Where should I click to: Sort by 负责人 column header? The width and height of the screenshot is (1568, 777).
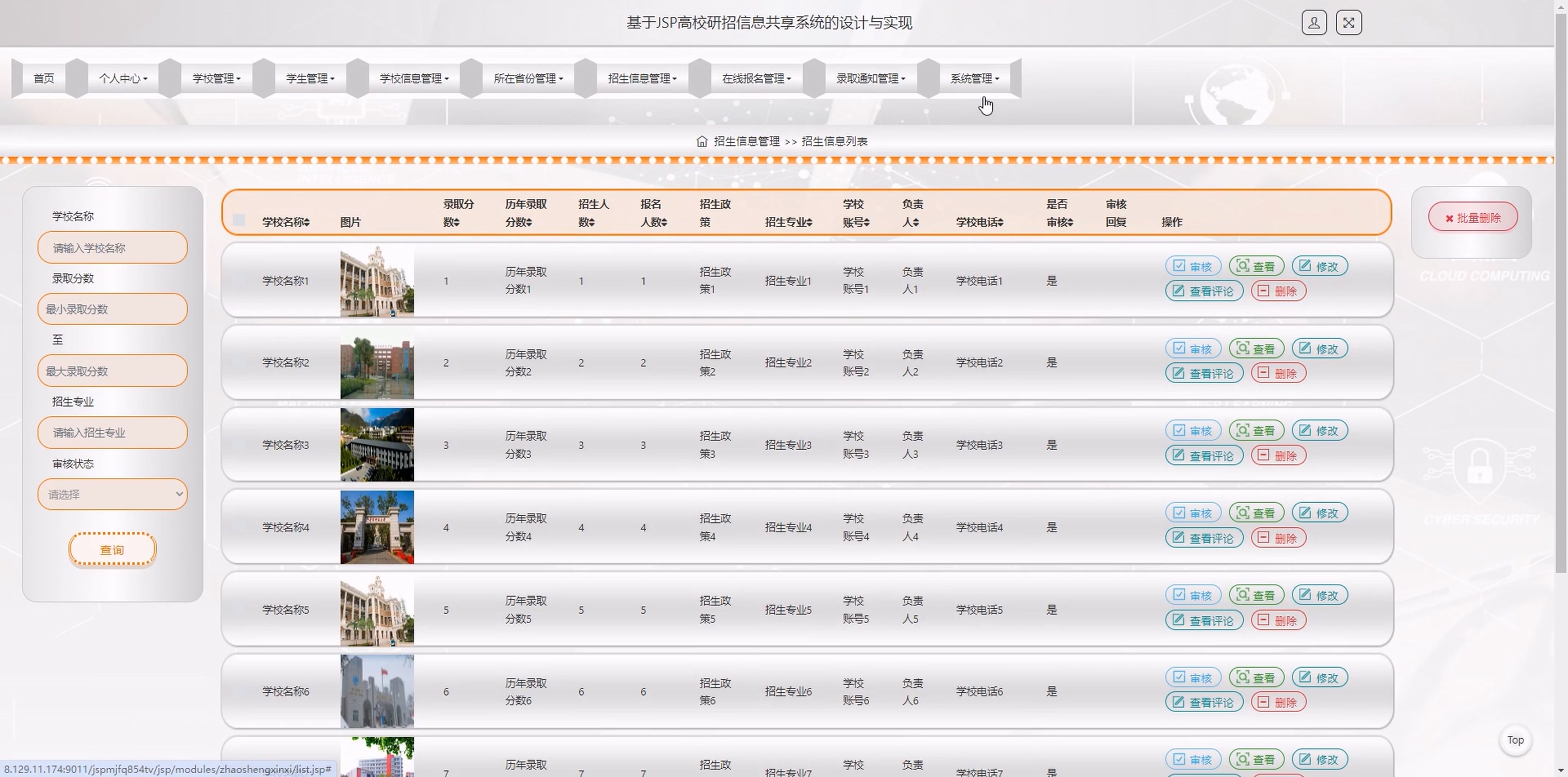click(912, 213)
